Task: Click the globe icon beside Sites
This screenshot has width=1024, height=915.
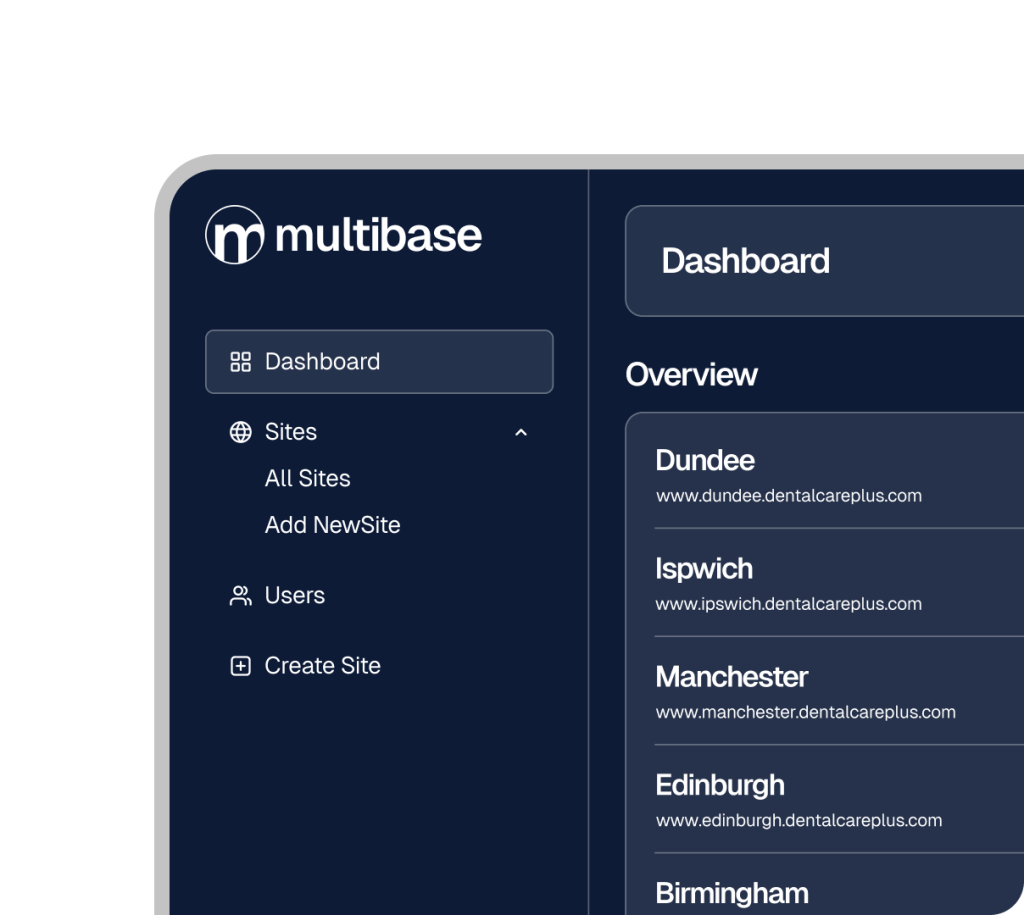Action: (240, 432)
